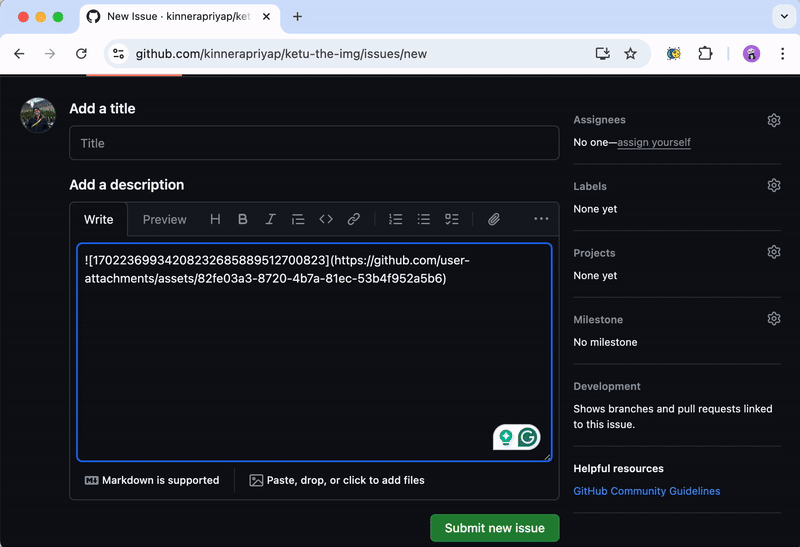The image size is (800, 547).
Task: Click Markdown is supported link
Action: [152, 480]
